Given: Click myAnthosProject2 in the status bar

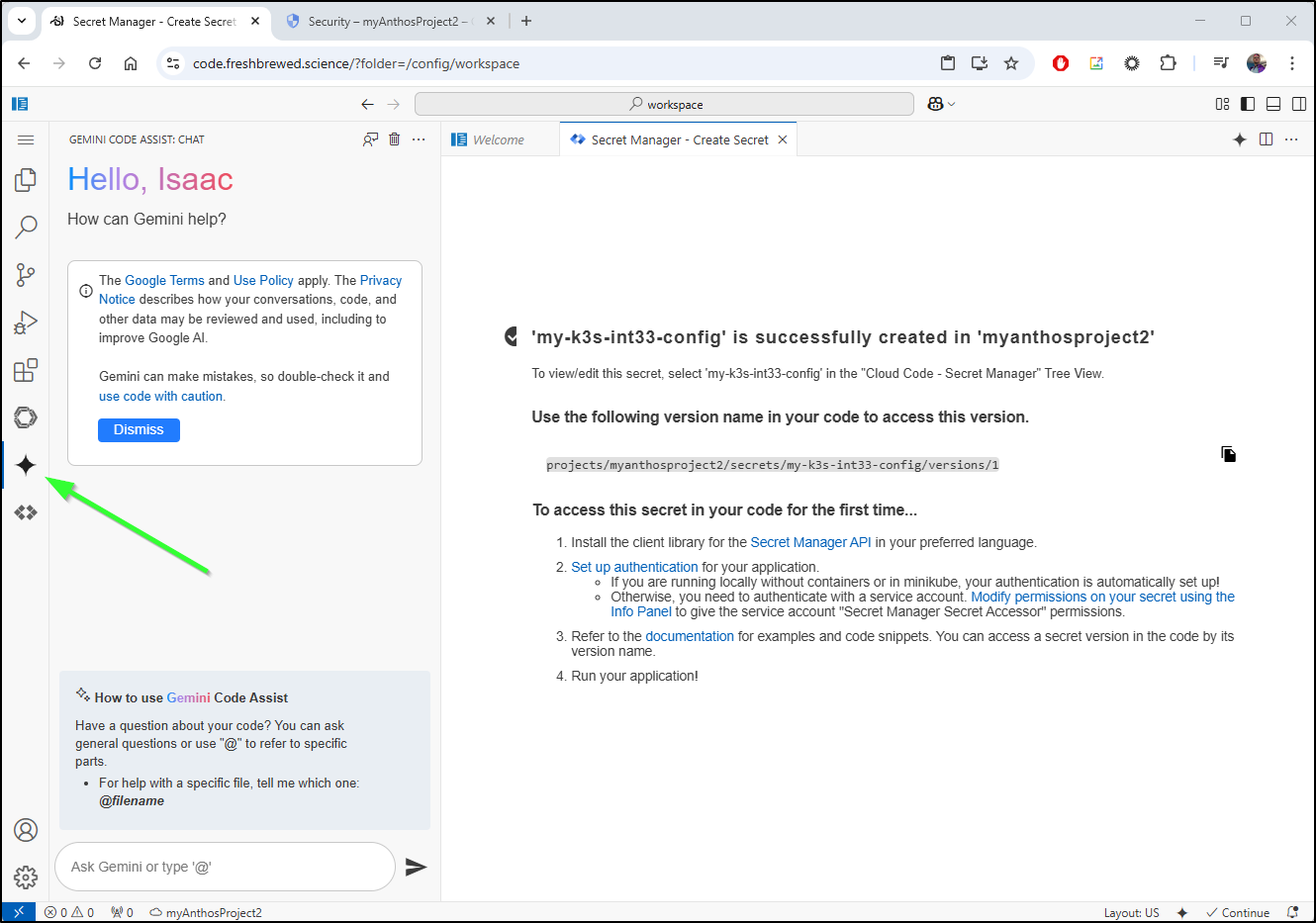Looking at the screenshot, I should 206,912.
